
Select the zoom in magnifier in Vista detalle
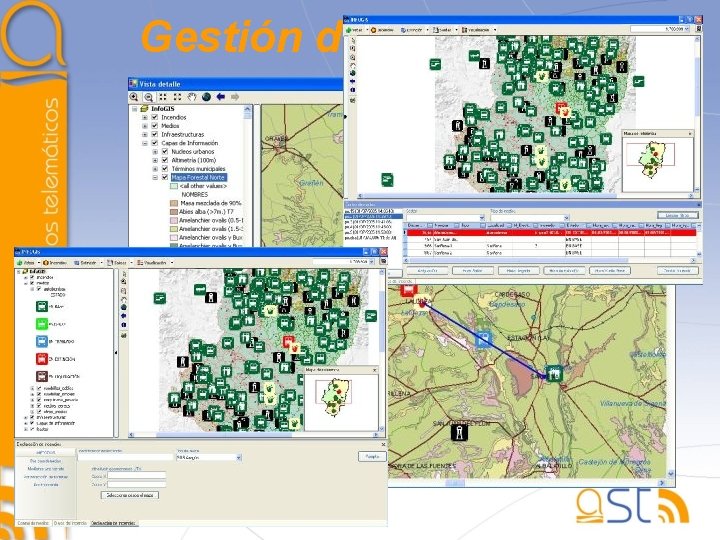point(134,97)
